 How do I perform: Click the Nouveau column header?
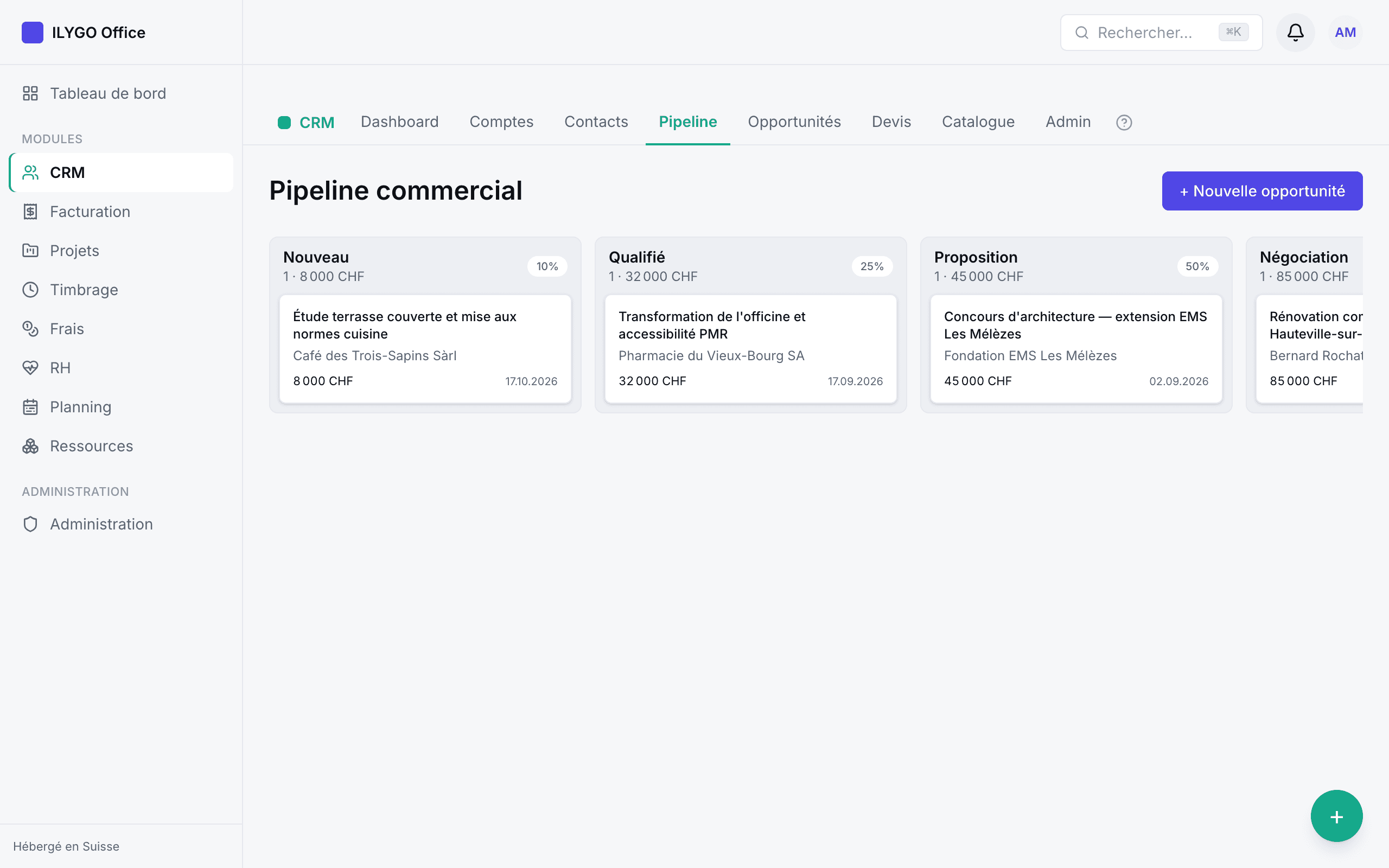(x=316, y=257)
